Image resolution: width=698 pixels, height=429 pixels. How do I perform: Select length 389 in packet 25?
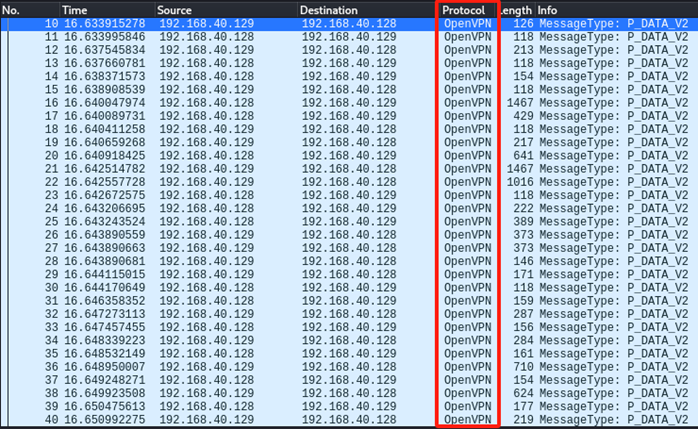[523, 222]
